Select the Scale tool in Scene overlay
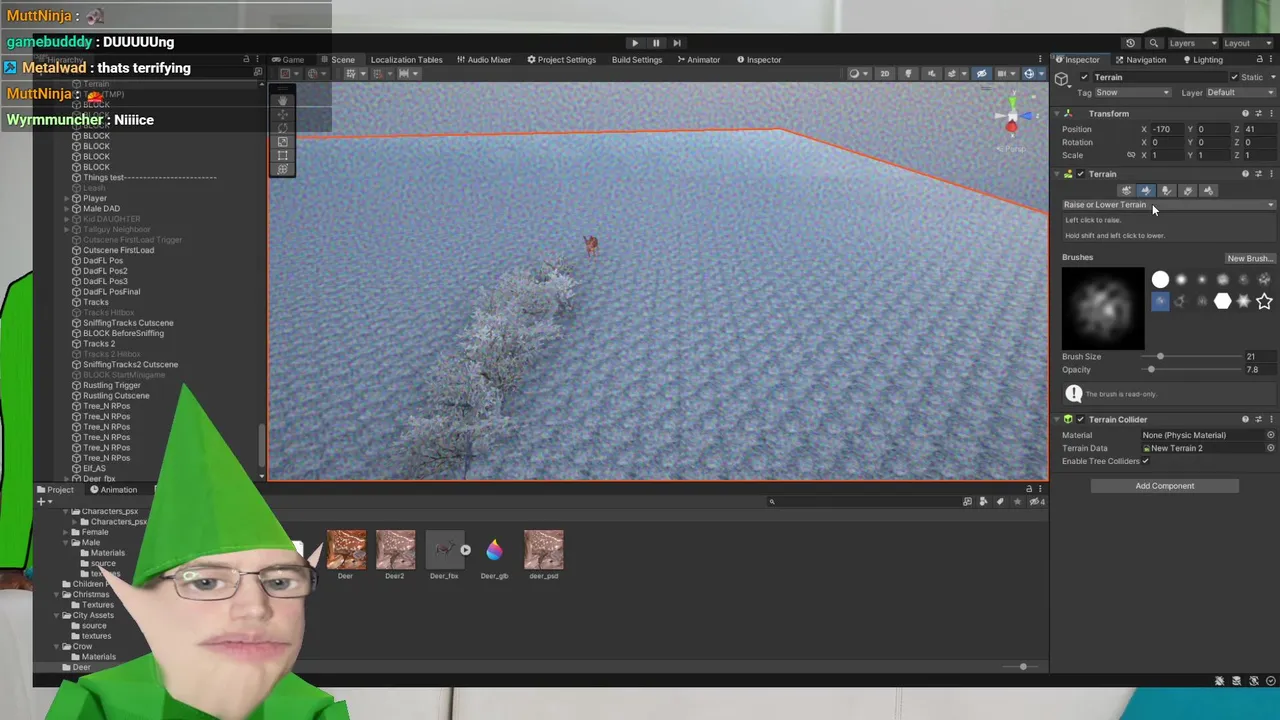Image resolution: width=1280 pixels, height=720 pixels. [283, 142]
